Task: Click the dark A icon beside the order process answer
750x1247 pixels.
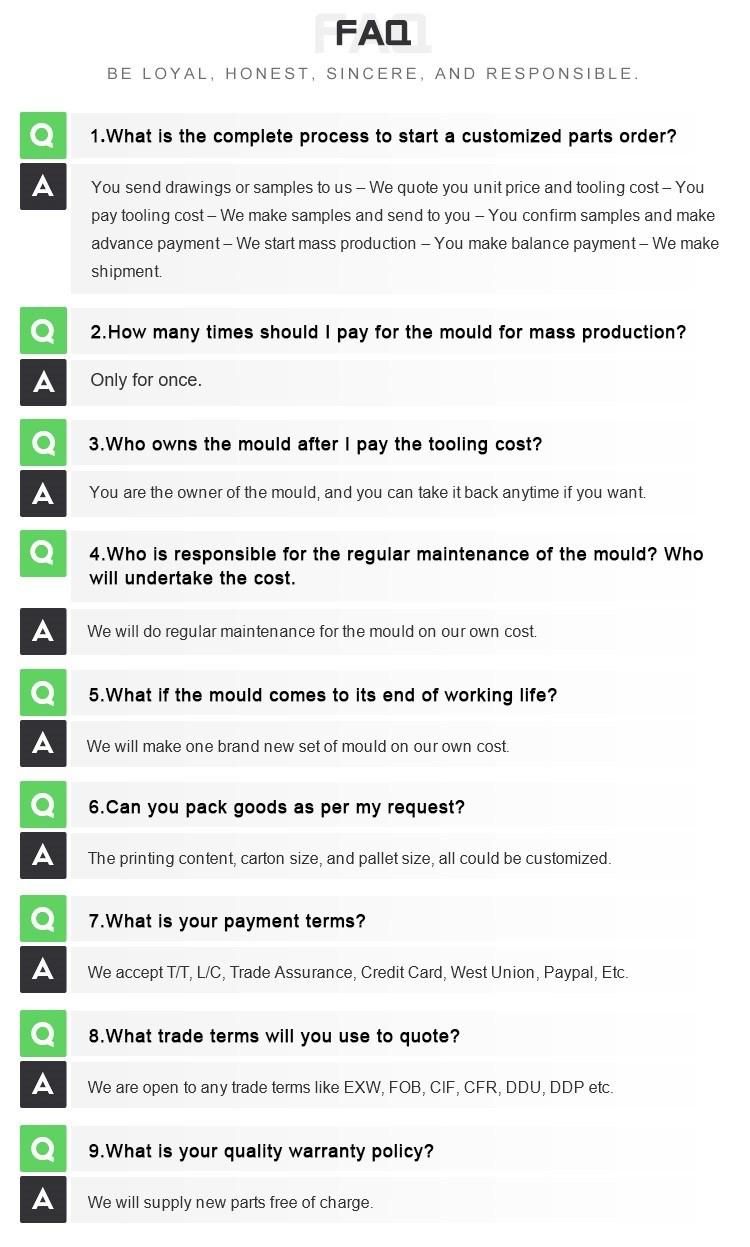Action: [x=43, y=186]
